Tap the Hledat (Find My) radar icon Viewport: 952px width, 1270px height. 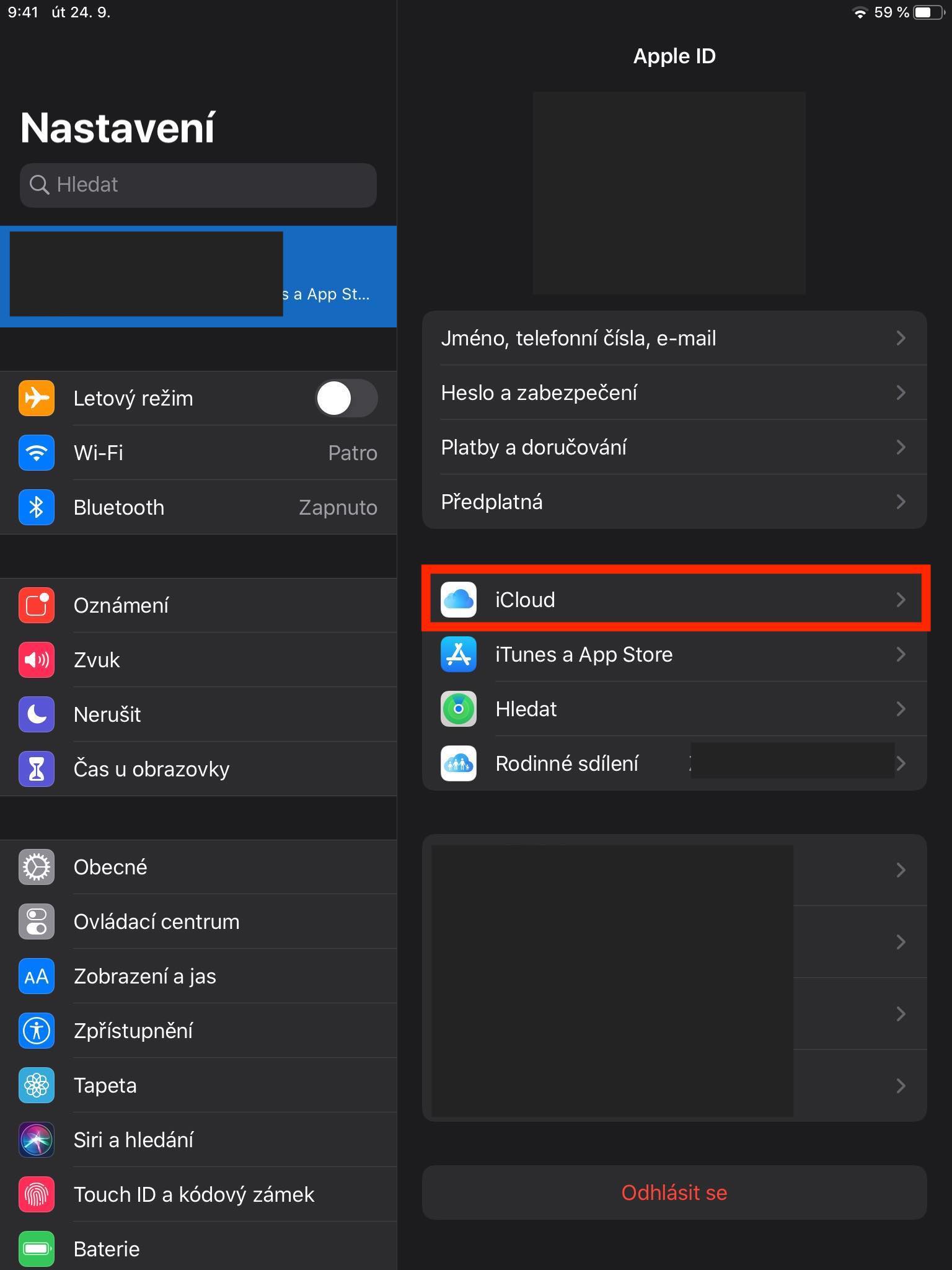click(459, 709)
